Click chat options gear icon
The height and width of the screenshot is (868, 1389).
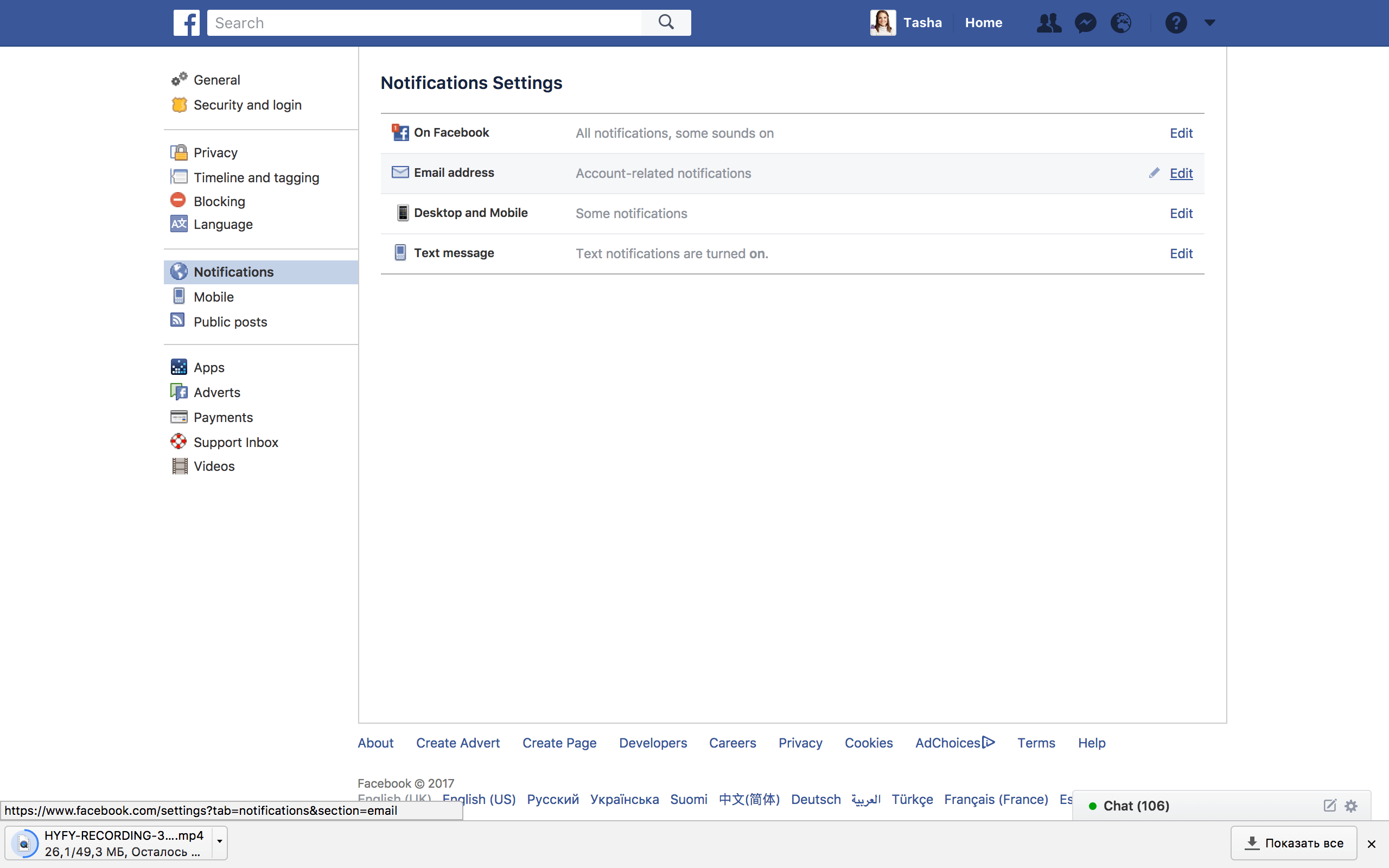[x=1351, y=806]
